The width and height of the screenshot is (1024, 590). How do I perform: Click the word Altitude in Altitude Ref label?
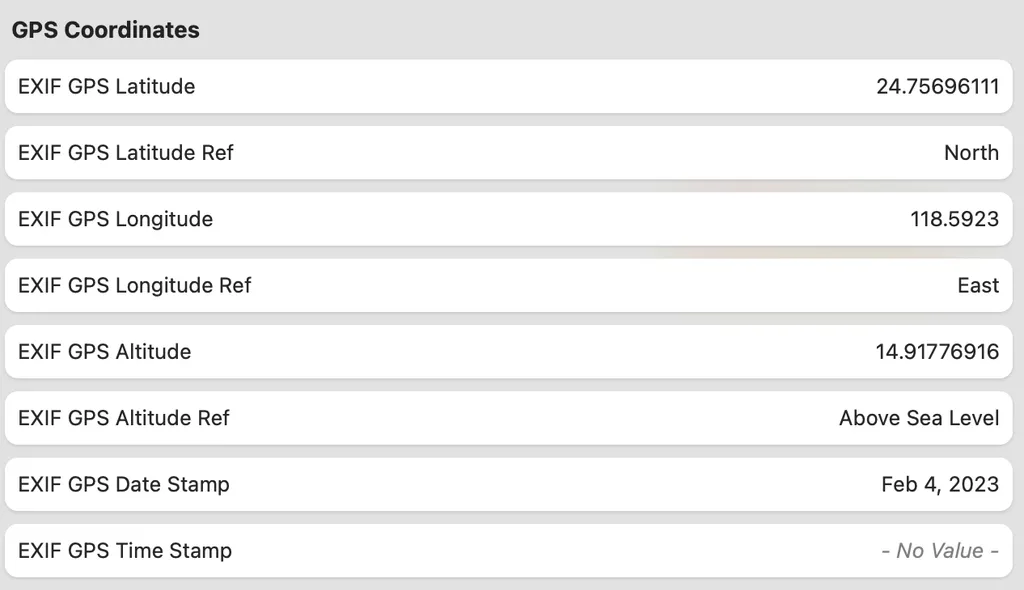pyautogui.click(x=153, y=418)
